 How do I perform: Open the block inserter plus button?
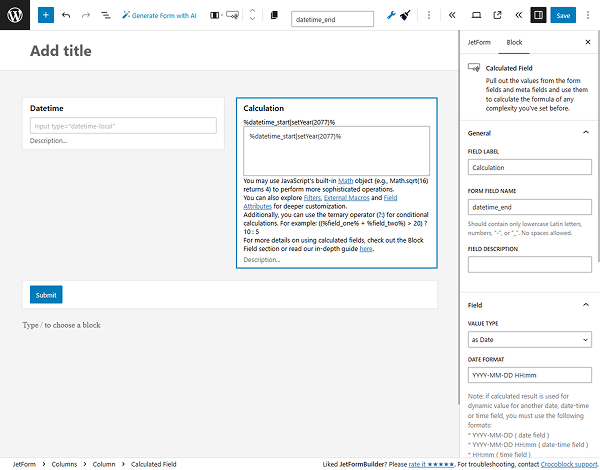coord(45,16)
